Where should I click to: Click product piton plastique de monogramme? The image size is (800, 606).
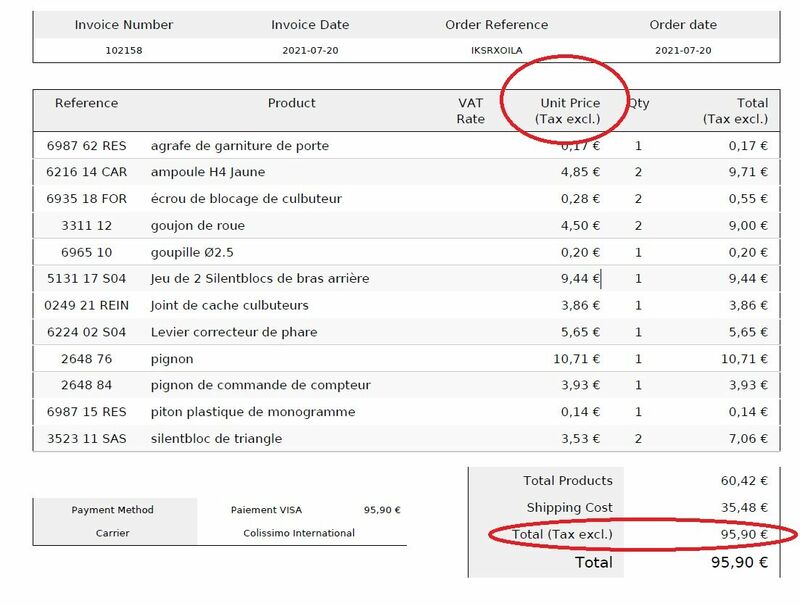click(x=253, y=412)
